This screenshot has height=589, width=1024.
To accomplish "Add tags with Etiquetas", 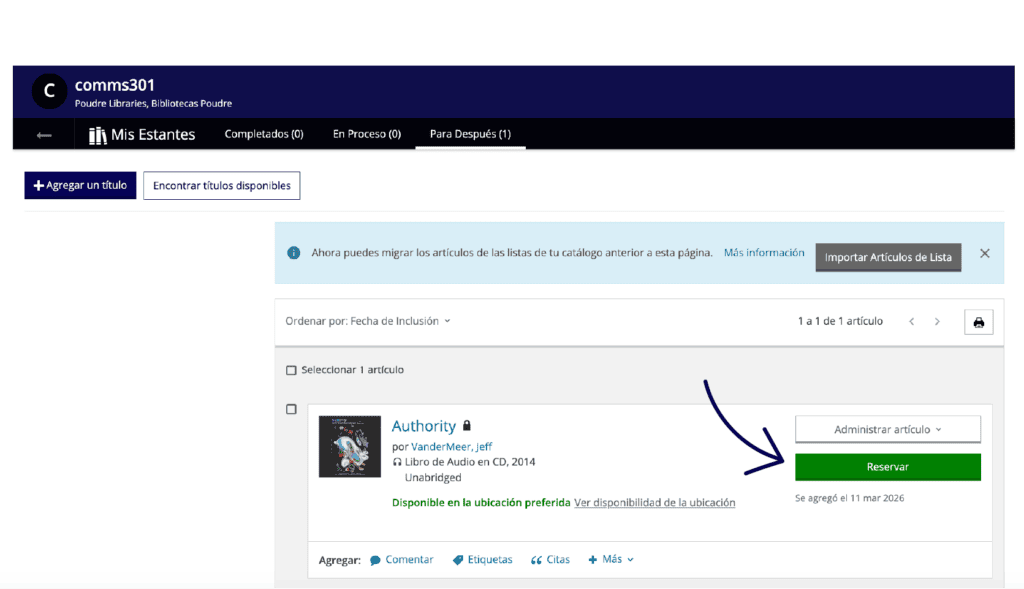I will [482, 560].
